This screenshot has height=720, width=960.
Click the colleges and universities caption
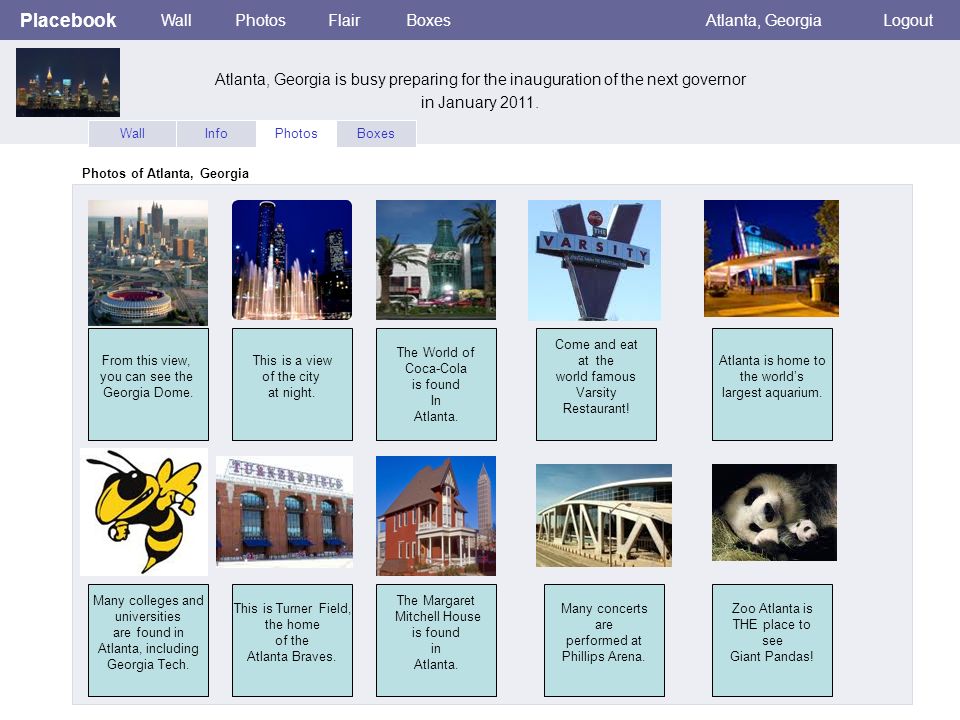pos(148,640)
